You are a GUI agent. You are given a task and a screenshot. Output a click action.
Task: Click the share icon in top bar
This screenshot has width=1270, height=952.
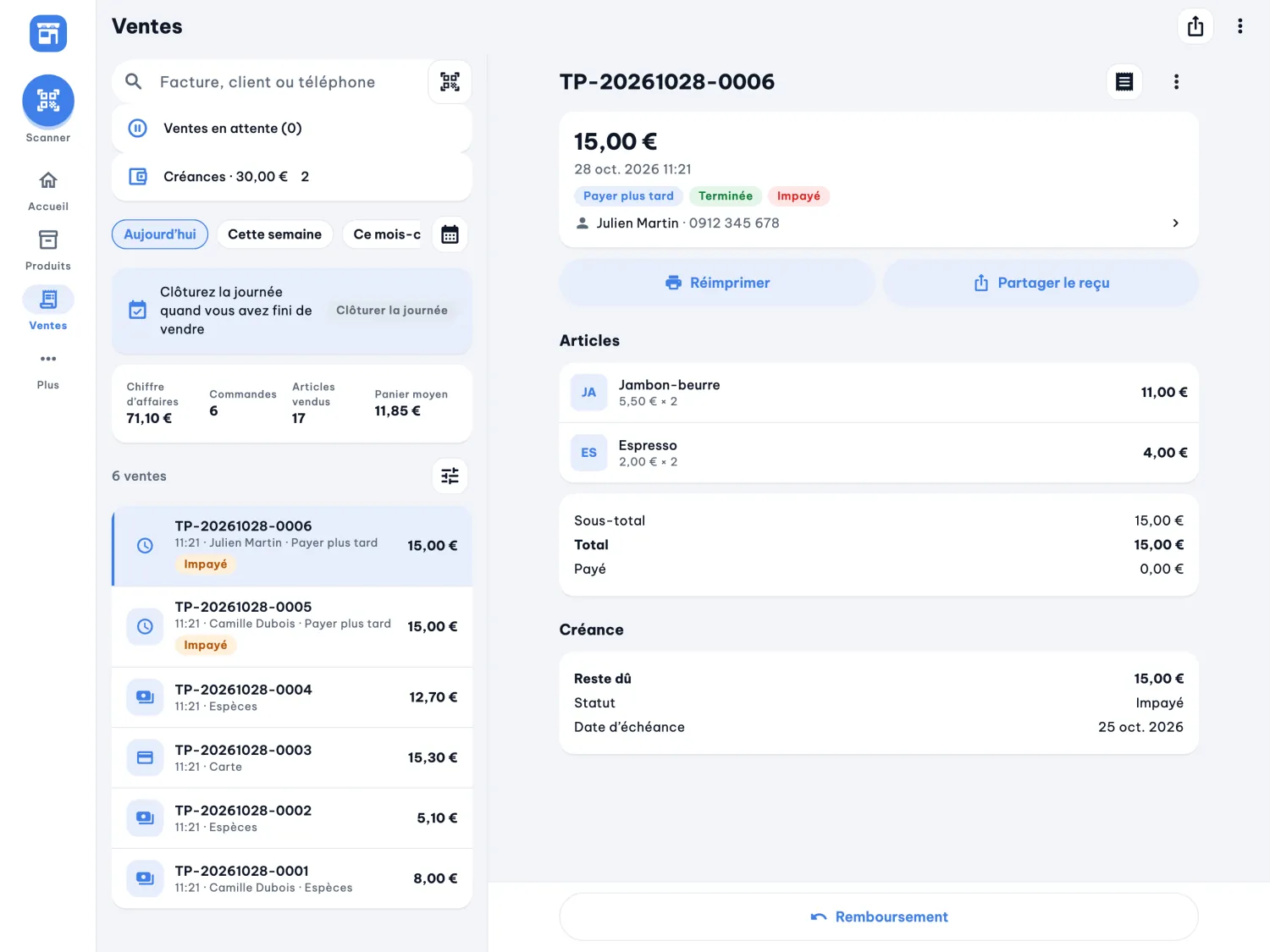coord(1195,26)
